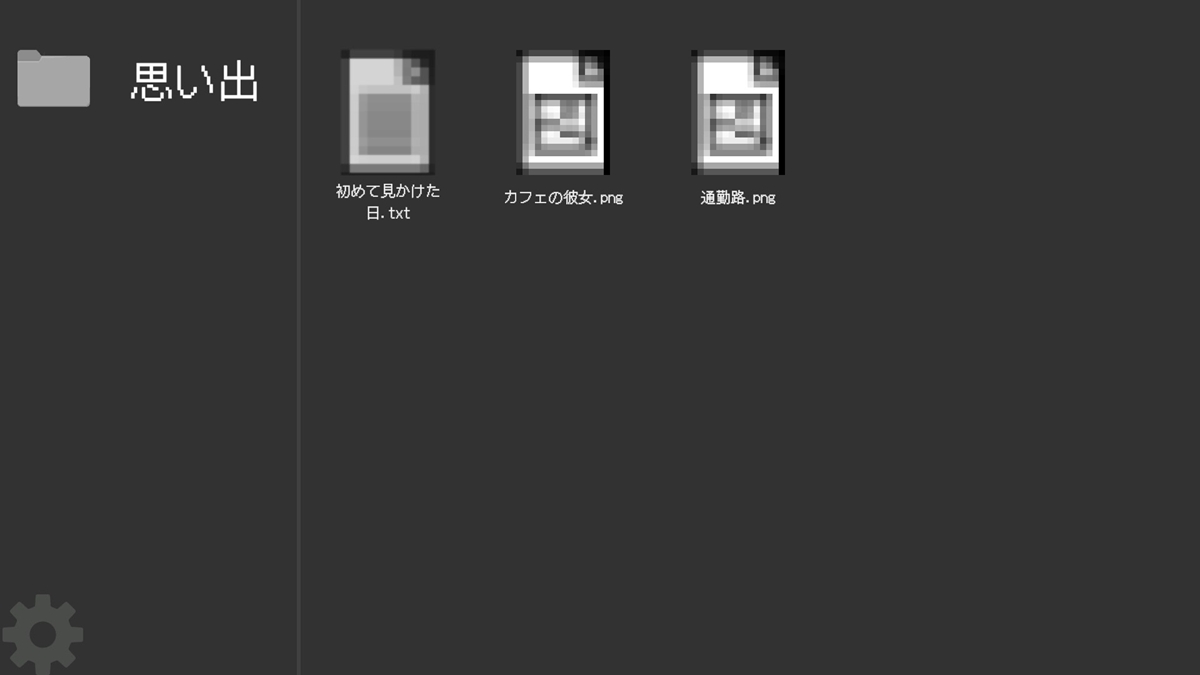
Task: Click folded corner of 通勤路.png icon
Action: [x=767, y=66]
